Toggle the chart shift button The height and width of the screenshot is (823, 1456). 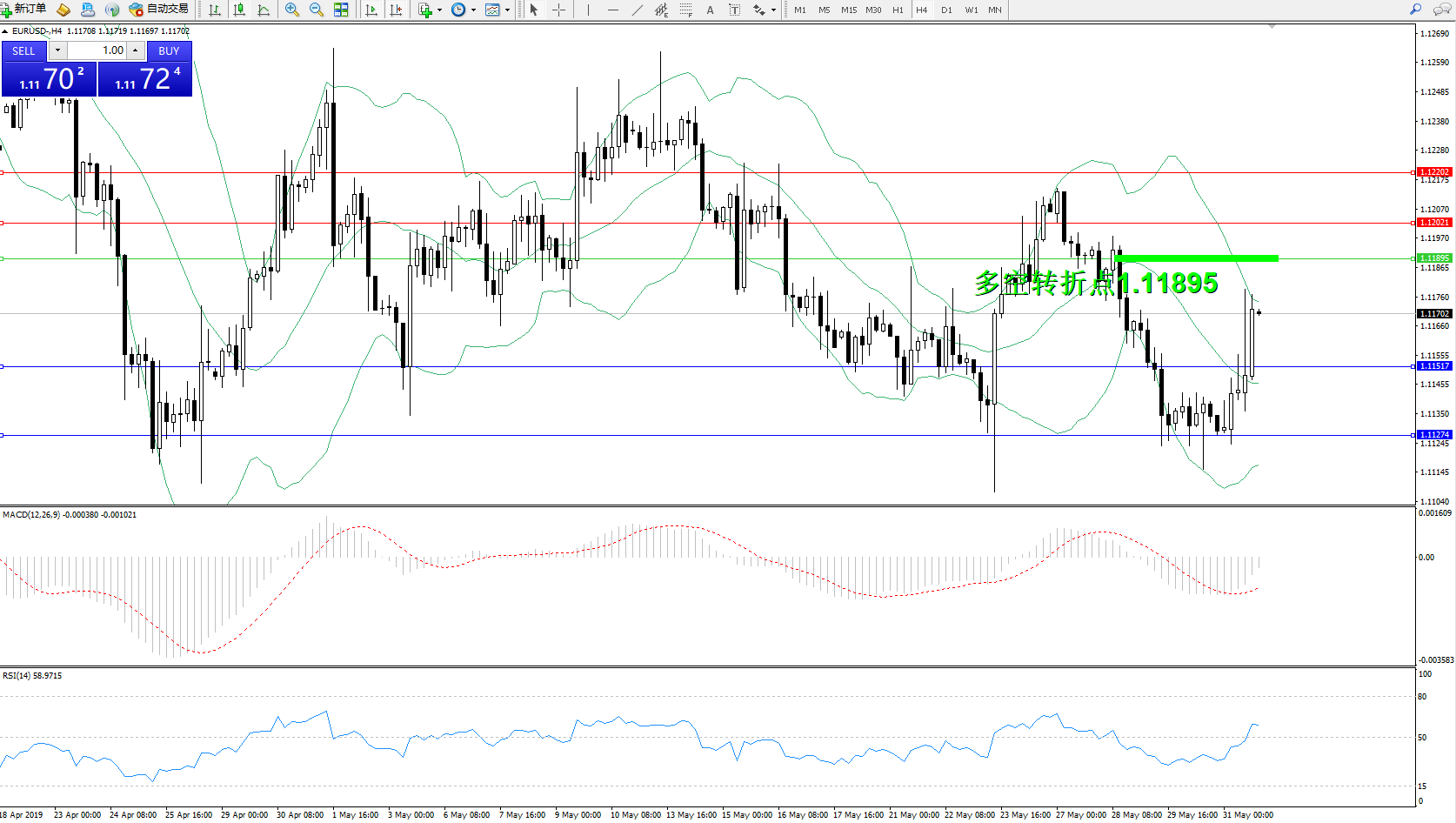pyautogui.click(x=396, y=10)
